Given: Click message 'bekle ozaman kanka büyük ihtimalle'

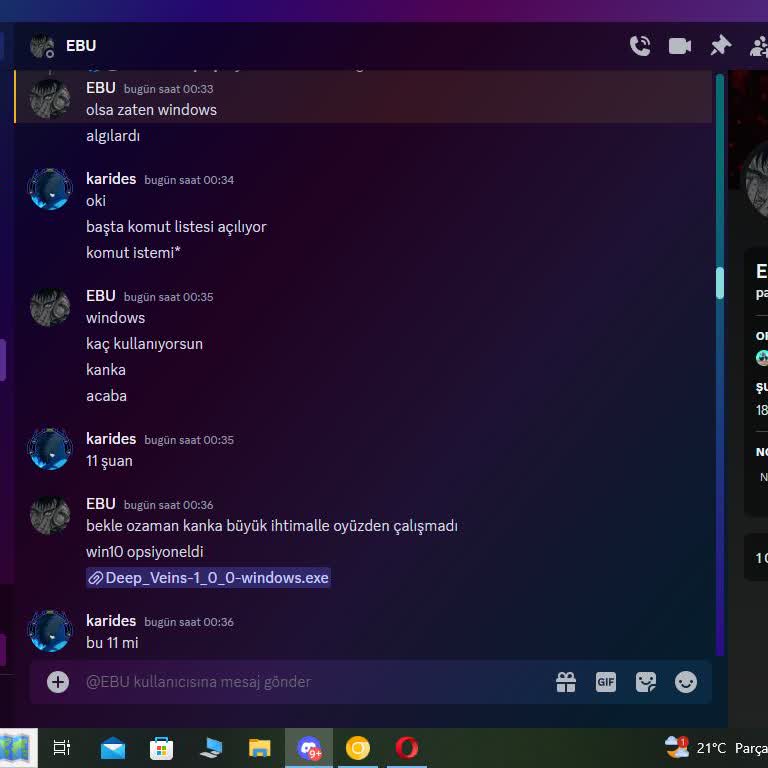Looking at the screenshot, I should (209, 526).
